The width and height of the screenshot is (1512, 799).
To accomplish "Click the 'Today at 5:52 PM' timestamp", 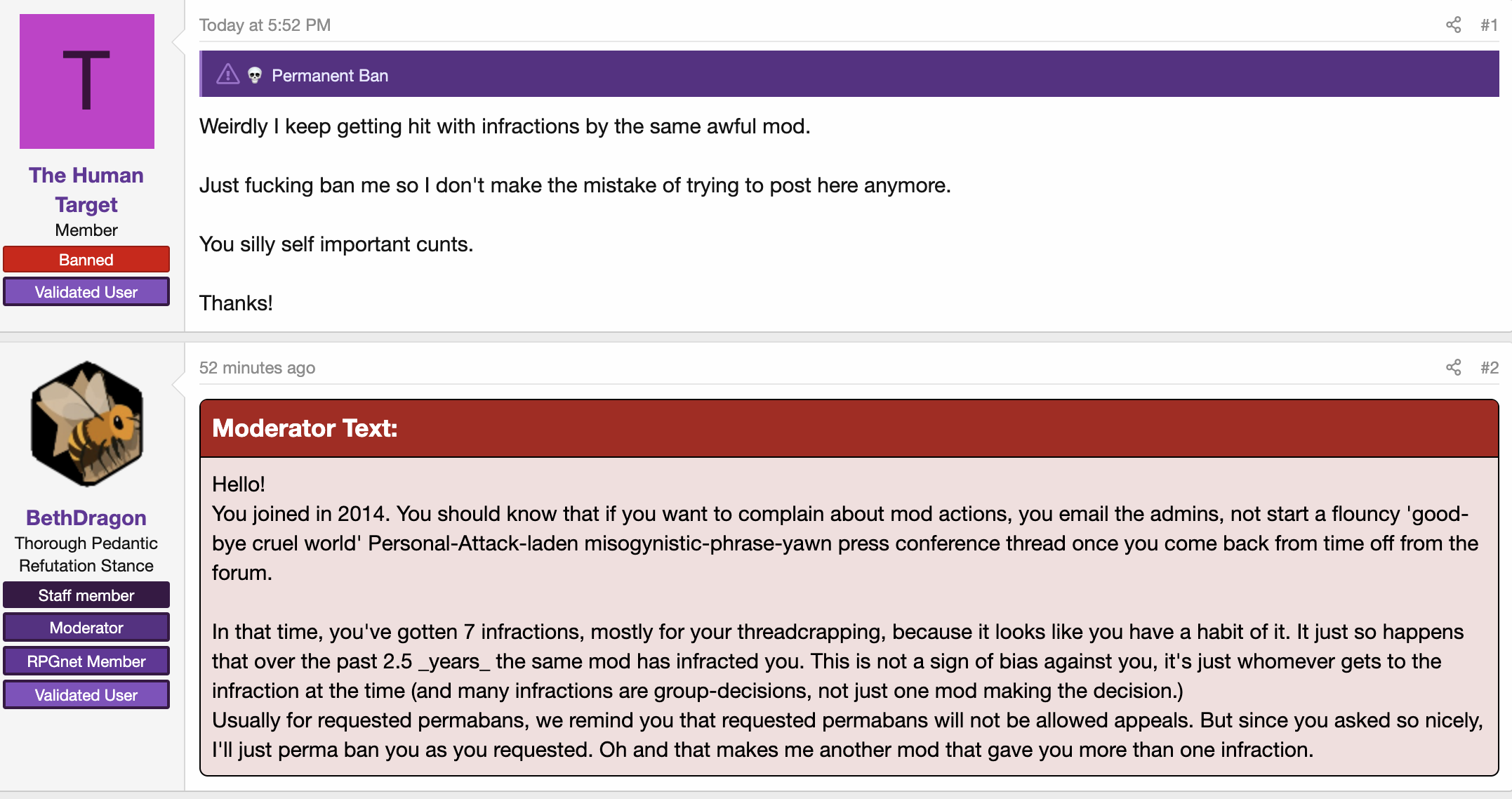I will (265, 25).
